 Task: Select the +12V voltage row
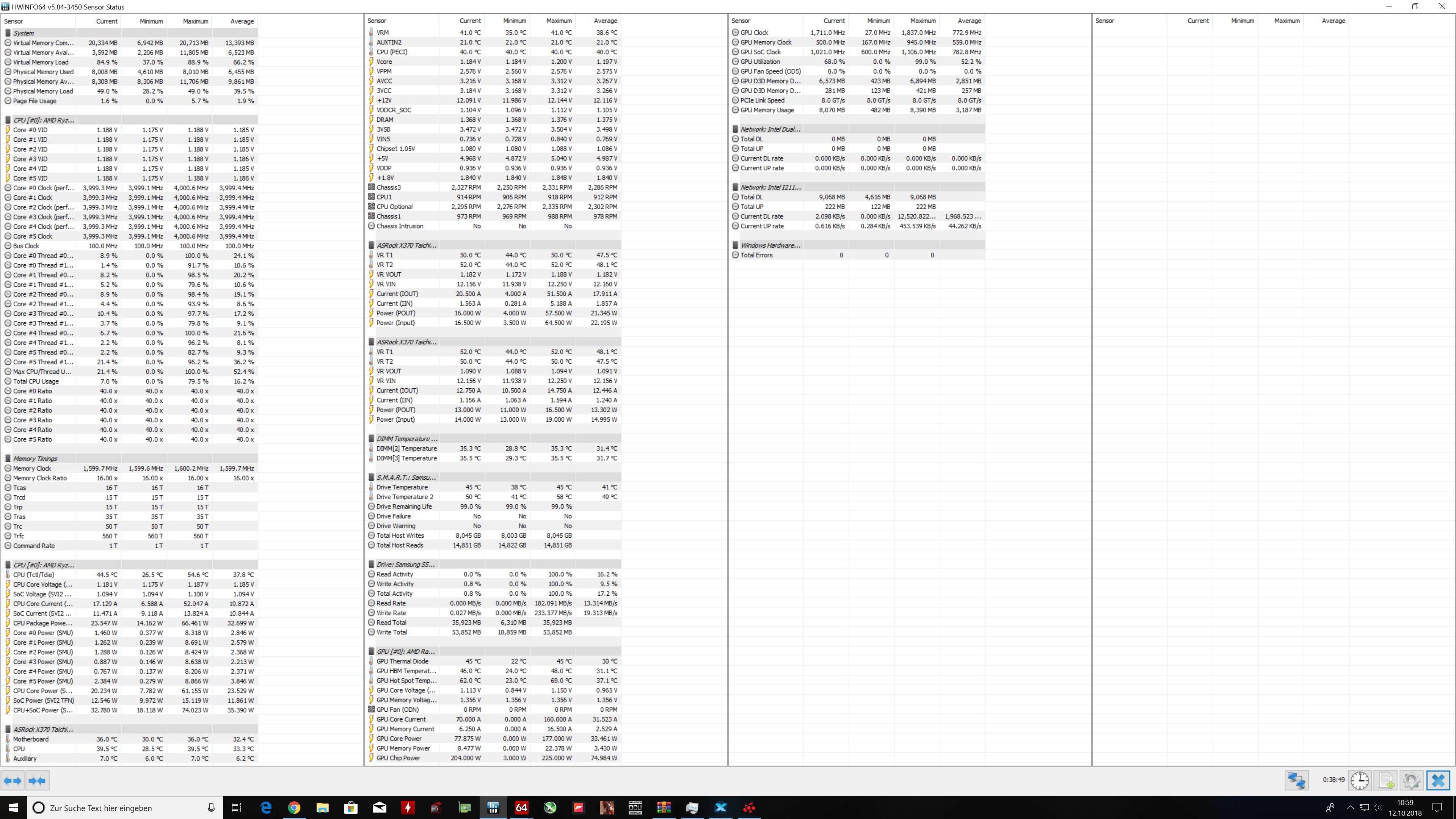493,100
